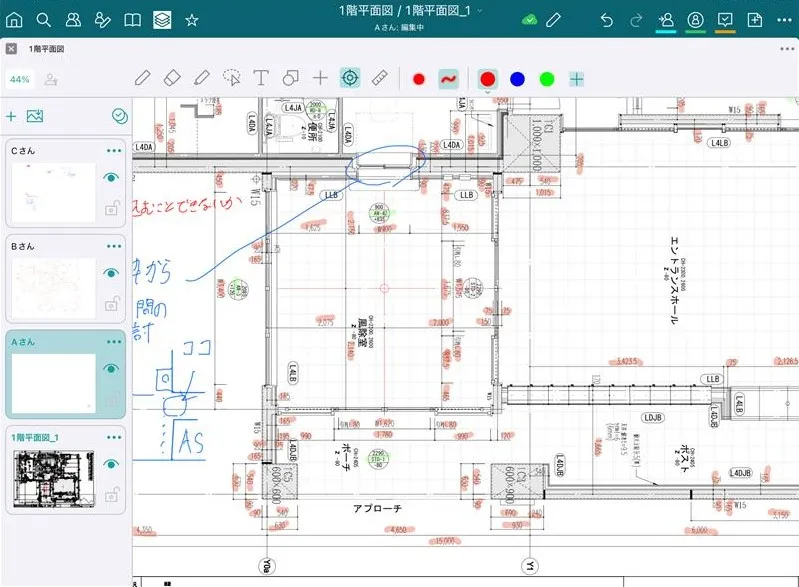Add a new layer with plus button

[12, 117]
